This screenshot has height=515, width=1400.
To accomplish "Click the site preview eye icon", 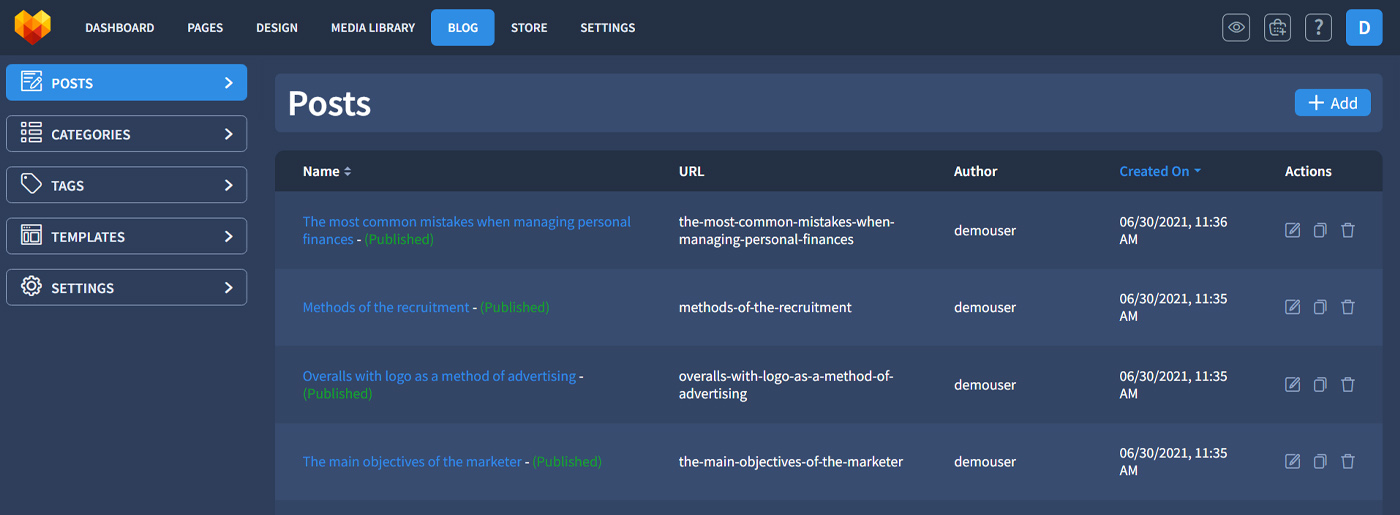I will pyautogui.click(x=1236, y=28).
